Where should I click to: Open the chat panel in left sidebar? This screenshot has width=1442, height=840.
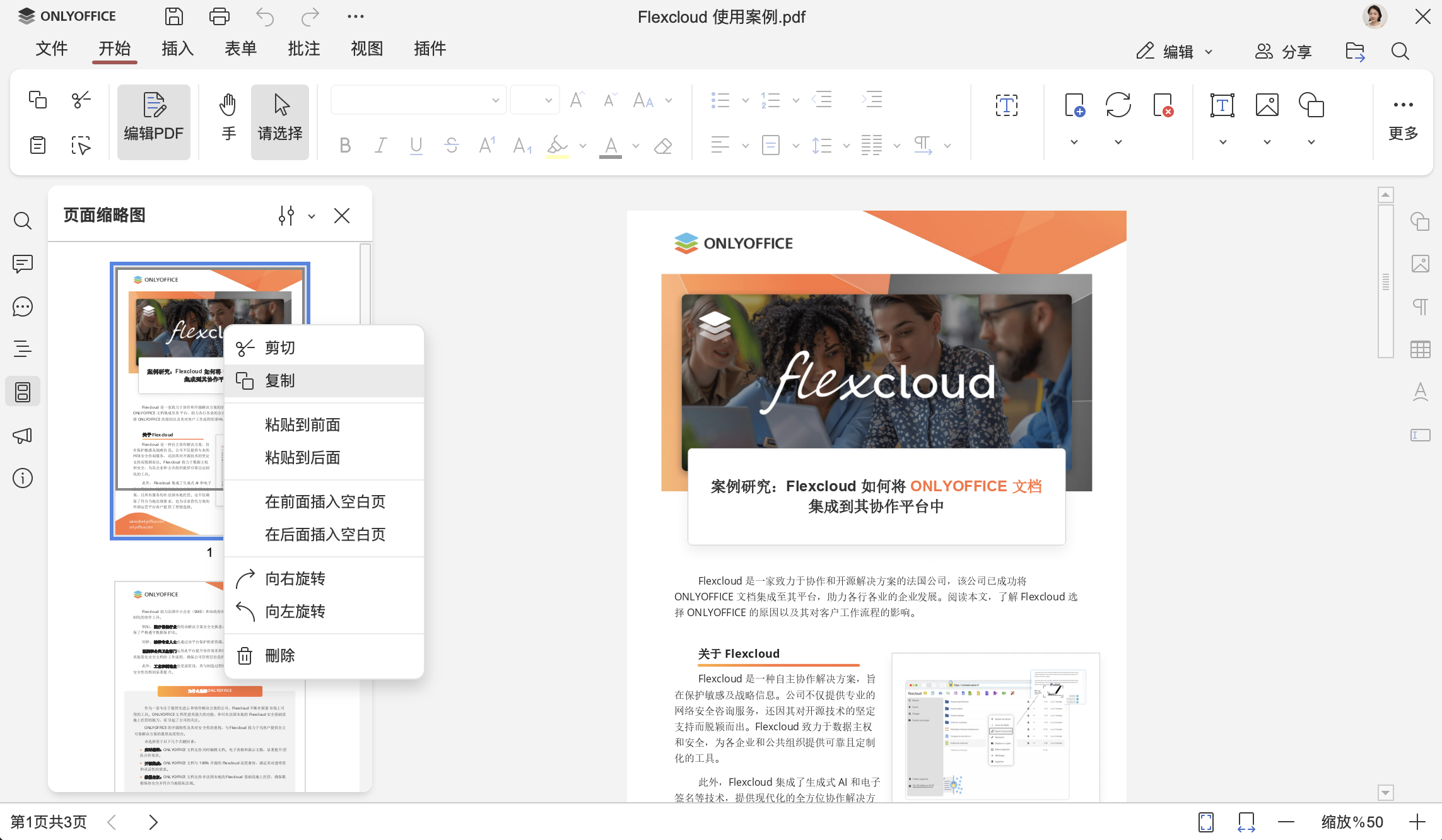tap(23, 306)
